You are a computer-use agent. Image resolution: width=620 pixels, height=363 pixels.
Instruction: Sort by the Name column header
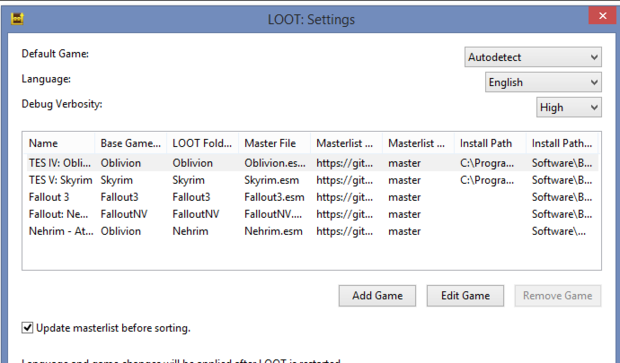[x=59, y=143]
